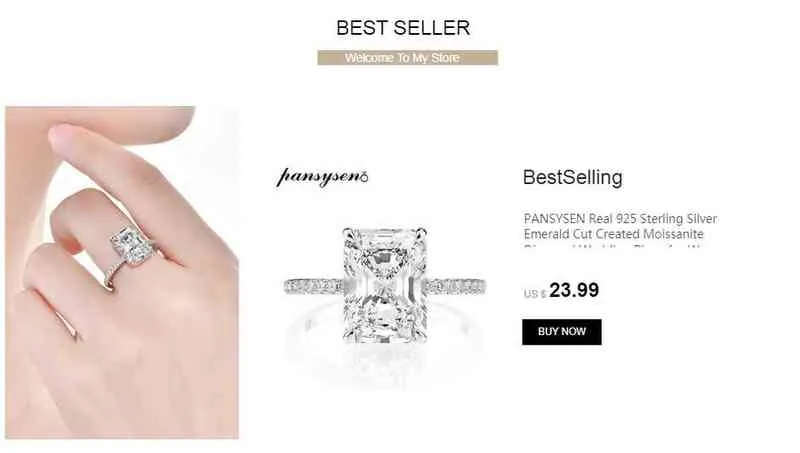This screenshot has height=453, width=800.
Task: Click the 23.99 price text
Action: [574, 290]
